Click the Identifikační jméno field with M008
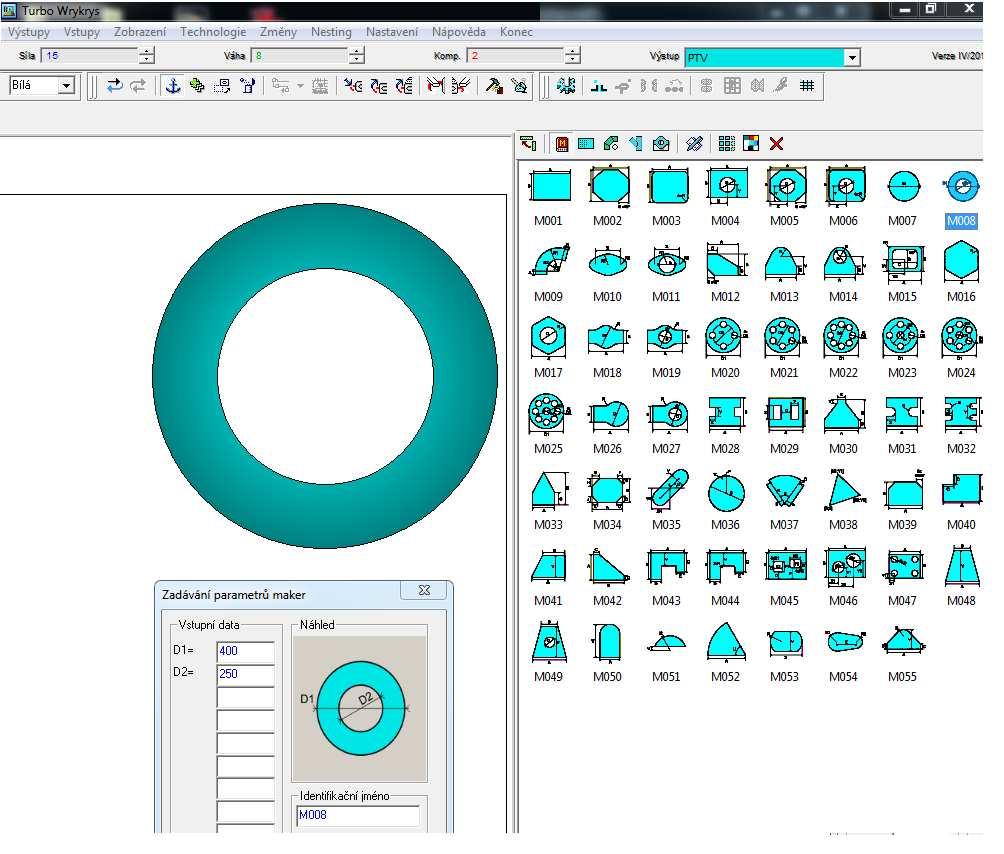The height and width of the screenshot is (854, 1004). pos(359,815)
